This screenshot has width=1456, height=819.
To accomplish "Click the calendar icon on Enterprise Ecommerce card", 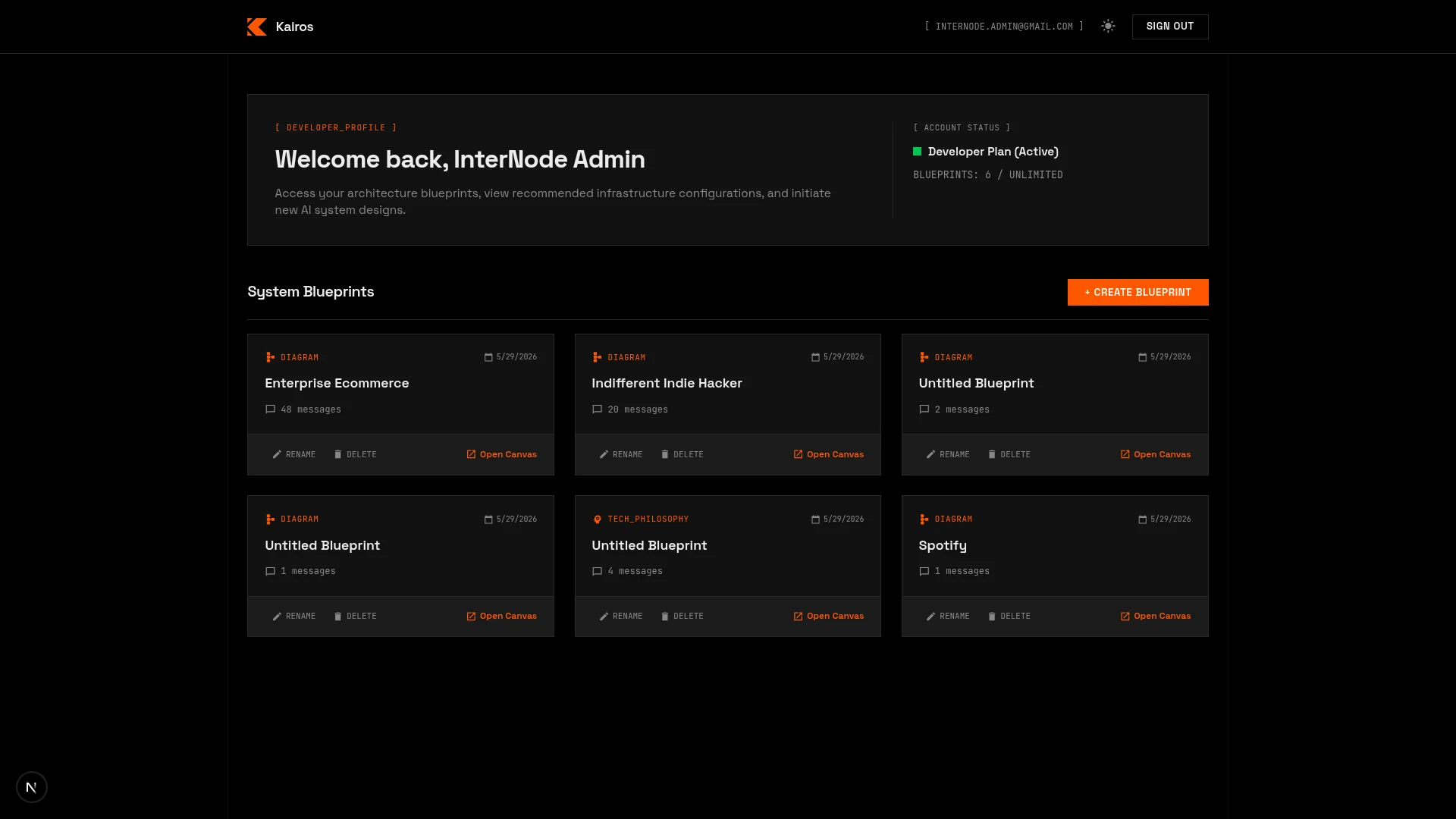I will tap(488, 357).
